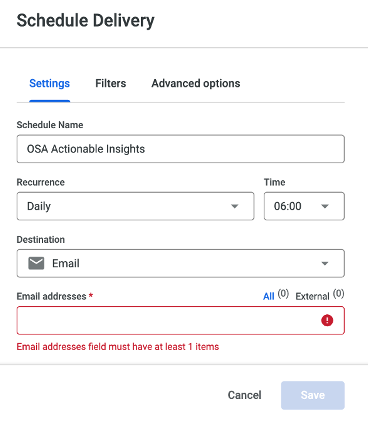Open the Recurrence dropdown set to Daily
Viewport: 368px width, 424px height.
pos(135,206)
